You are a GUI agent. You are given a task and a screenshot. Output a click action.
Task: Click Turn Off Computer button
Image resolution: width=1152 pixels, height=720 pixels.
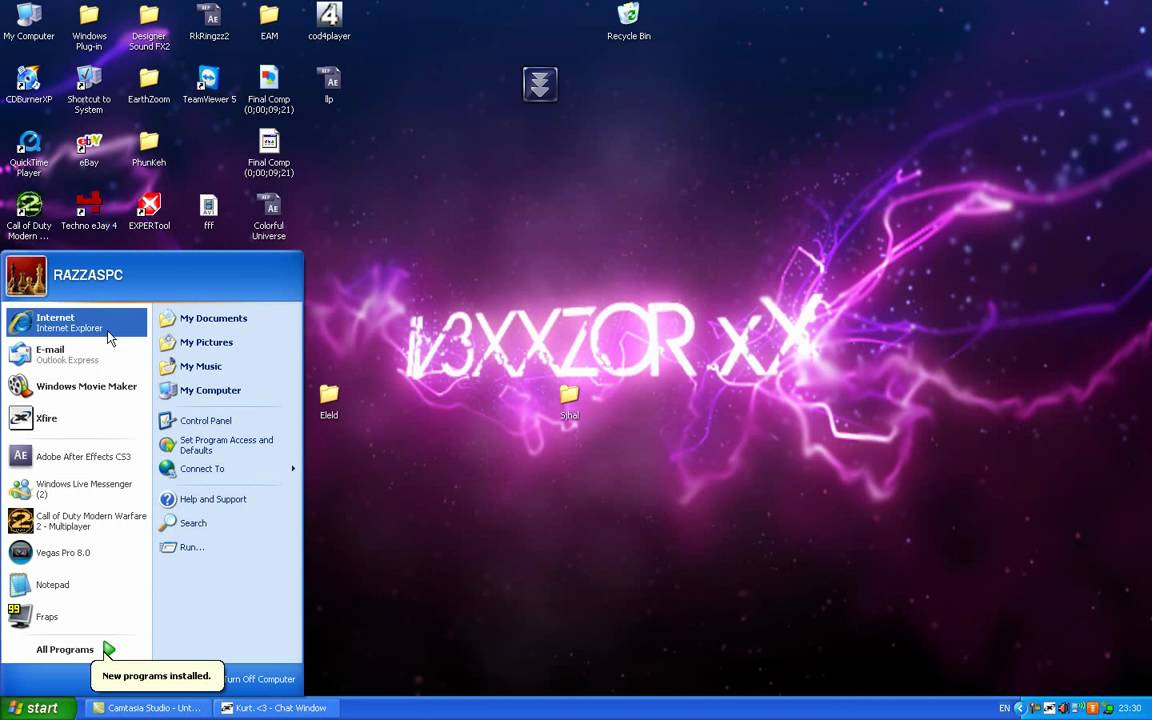259,679
